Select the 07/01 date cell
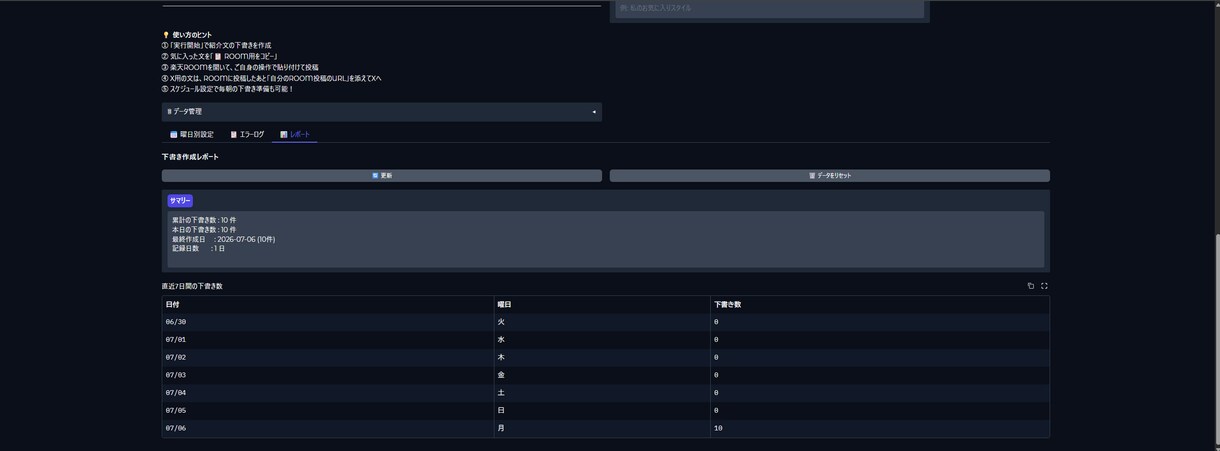 328,340
